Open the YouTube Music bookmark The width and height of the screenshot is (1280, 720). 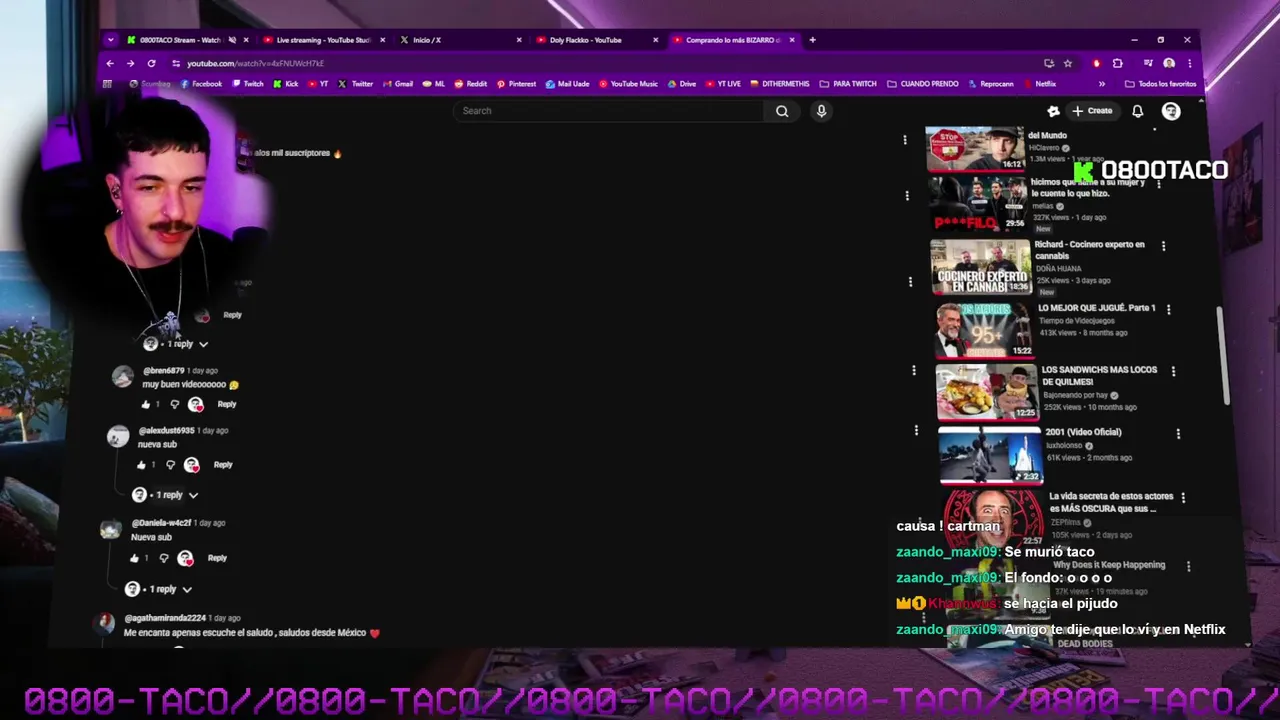(628, 84)
